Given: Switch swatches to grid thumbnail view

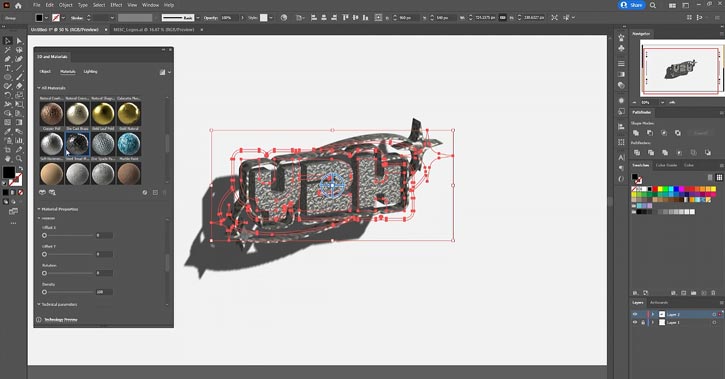Looking at the screenshot, I should coord(719,177).
